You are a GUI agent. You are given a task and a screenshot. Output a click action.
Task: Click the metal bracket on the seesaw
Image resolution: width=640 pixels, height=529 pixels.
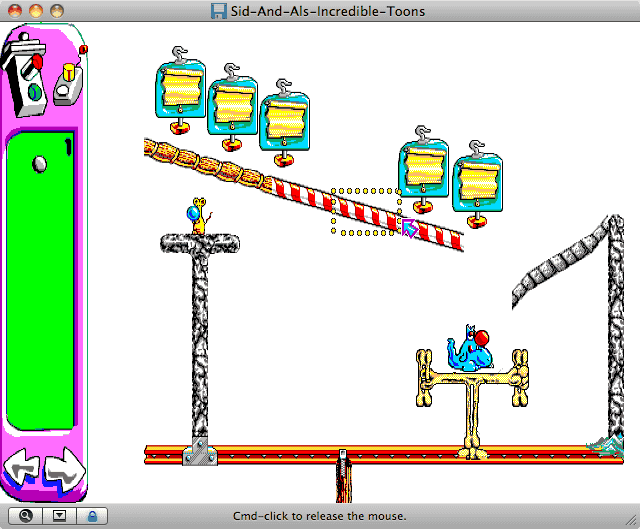(x=200, y=452)
